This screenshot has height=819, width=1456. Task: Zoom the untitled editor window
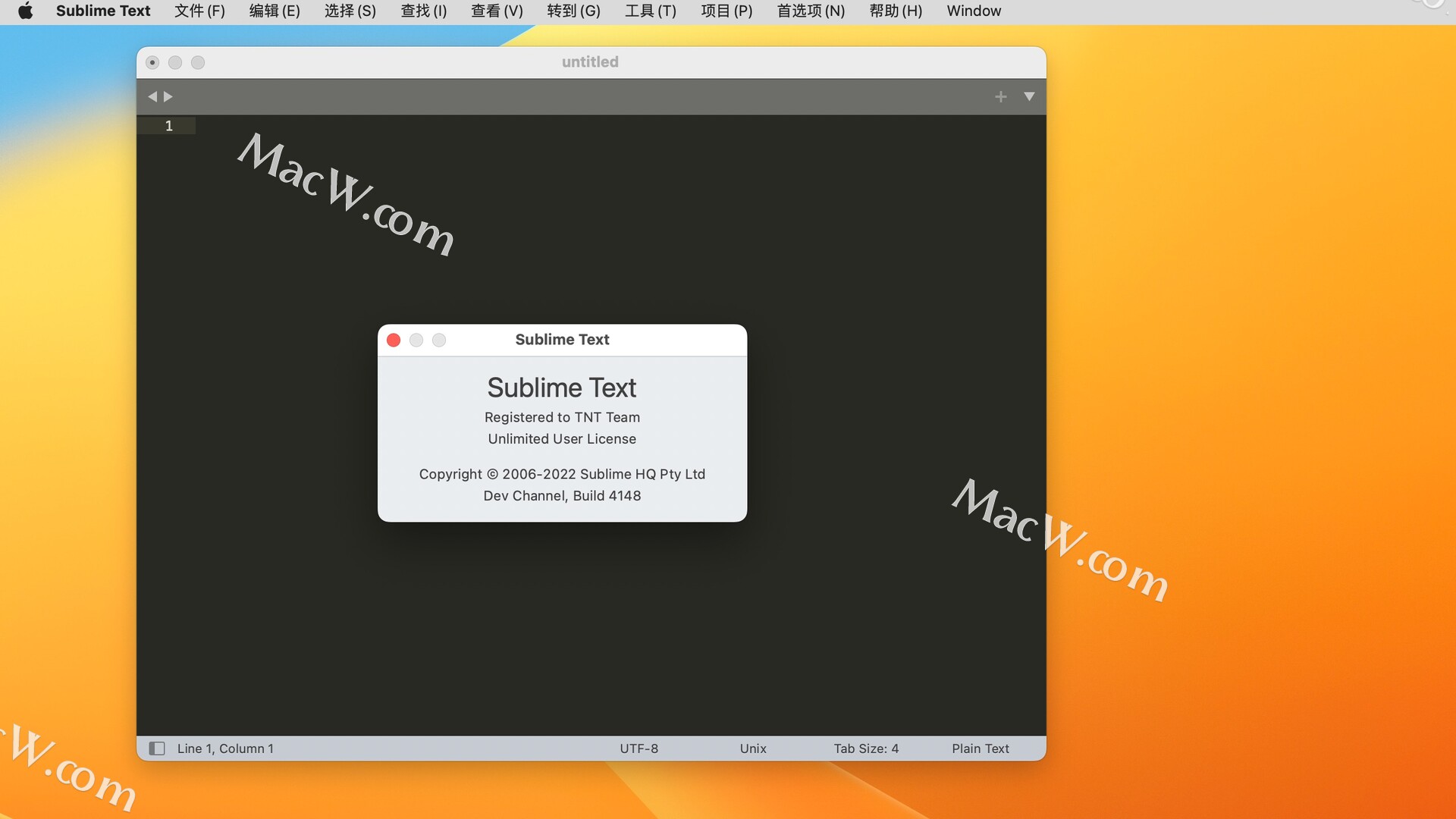(x=198, y=62)
